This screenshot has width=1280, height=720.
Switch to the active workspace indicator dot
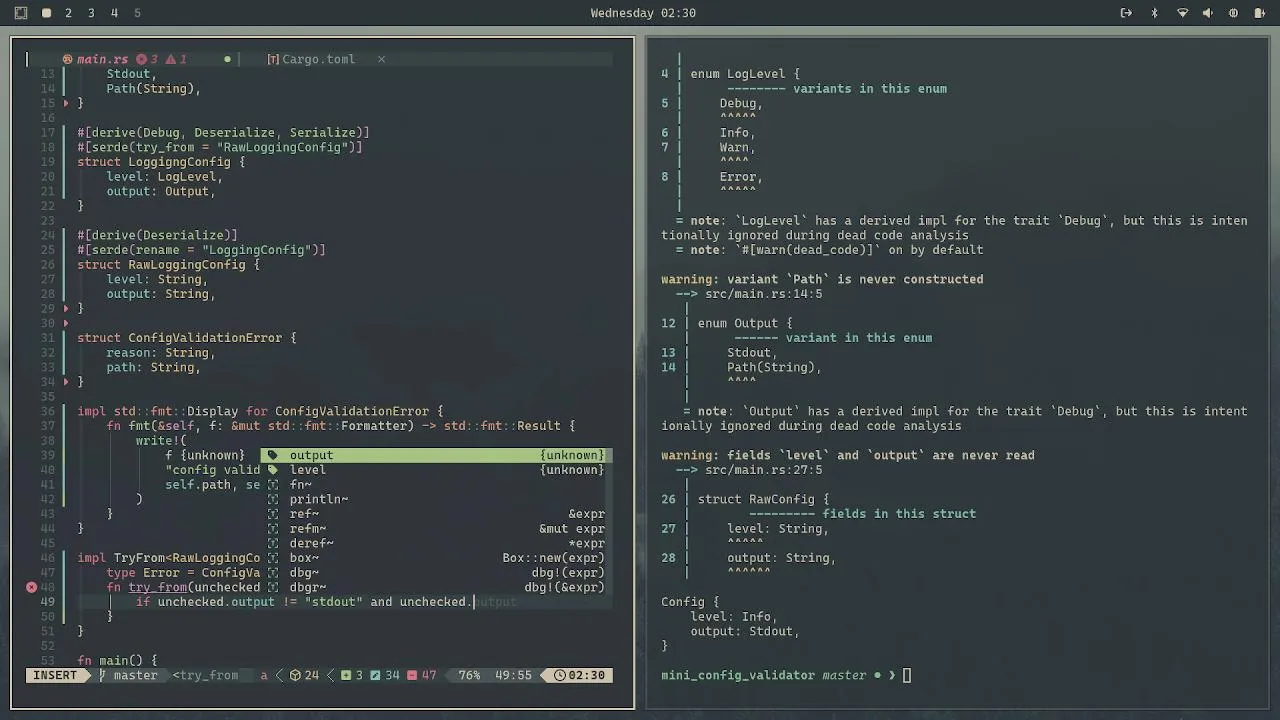point(46,13)
